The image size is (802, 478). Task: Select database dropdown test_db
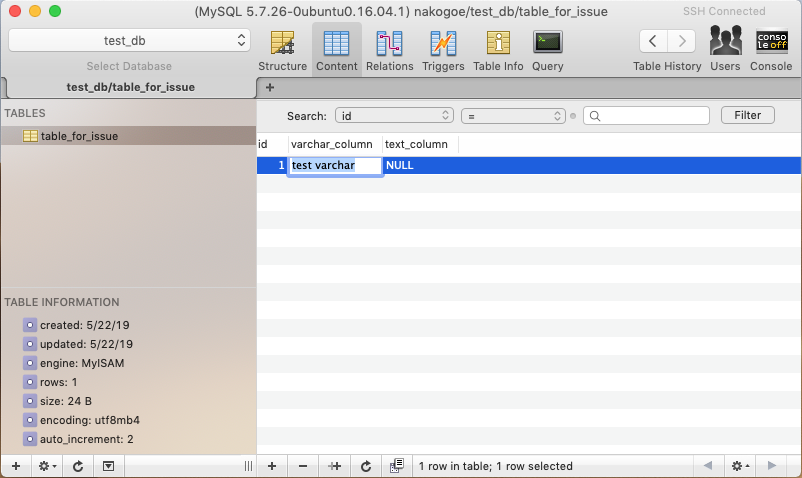point(129,40)
